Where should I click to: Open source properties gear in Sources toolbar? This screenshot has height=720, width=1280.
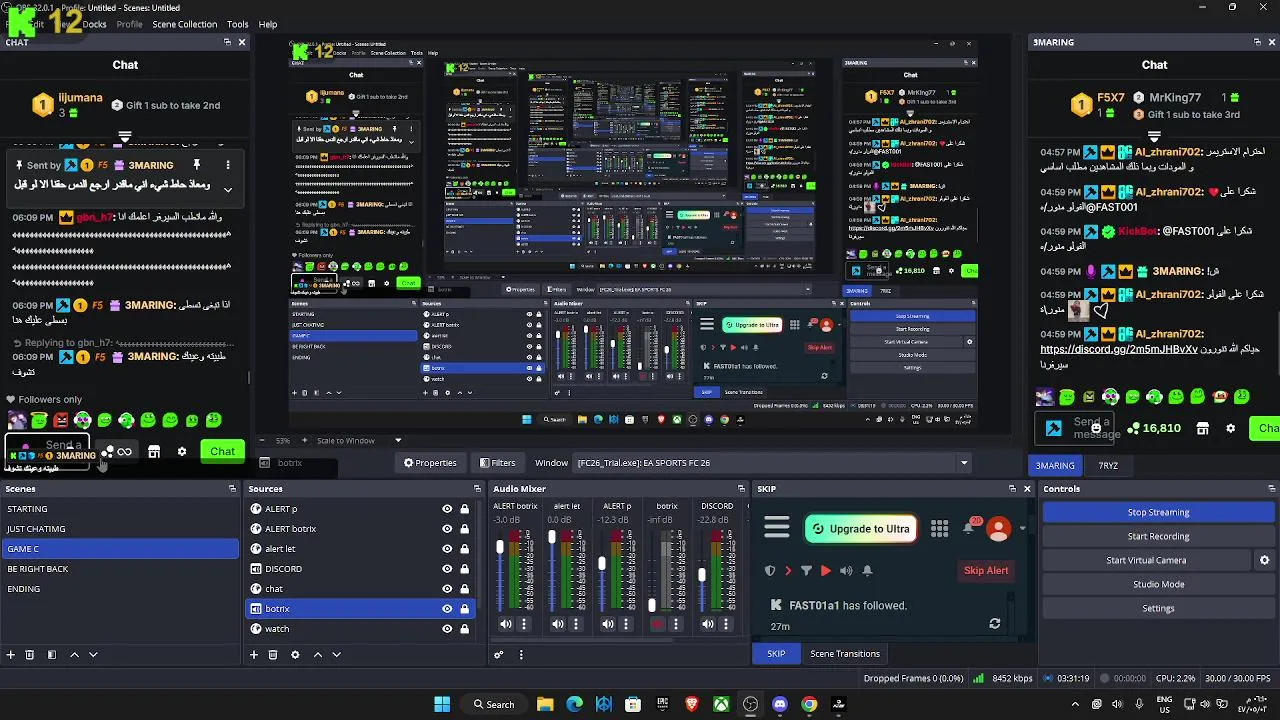pos(295,655)
